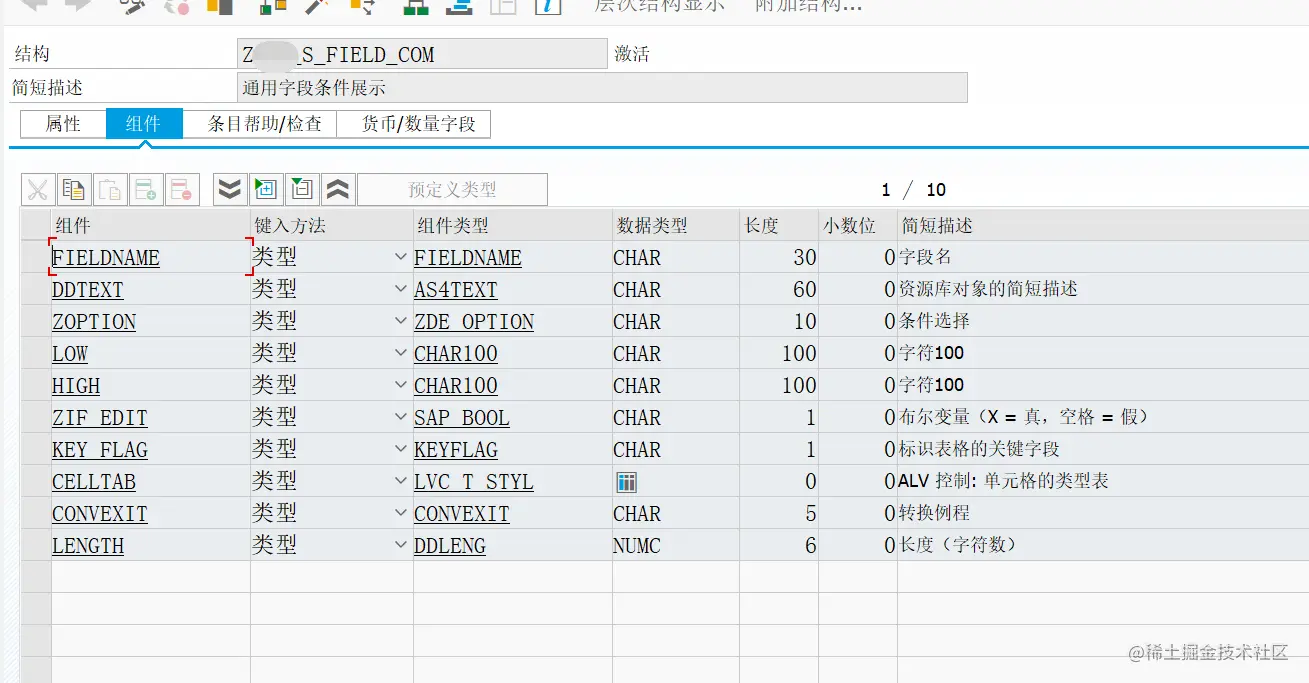1309x683 pixels.
Task: Open the DDLENG component type link
Action: (x=450, y=546)
